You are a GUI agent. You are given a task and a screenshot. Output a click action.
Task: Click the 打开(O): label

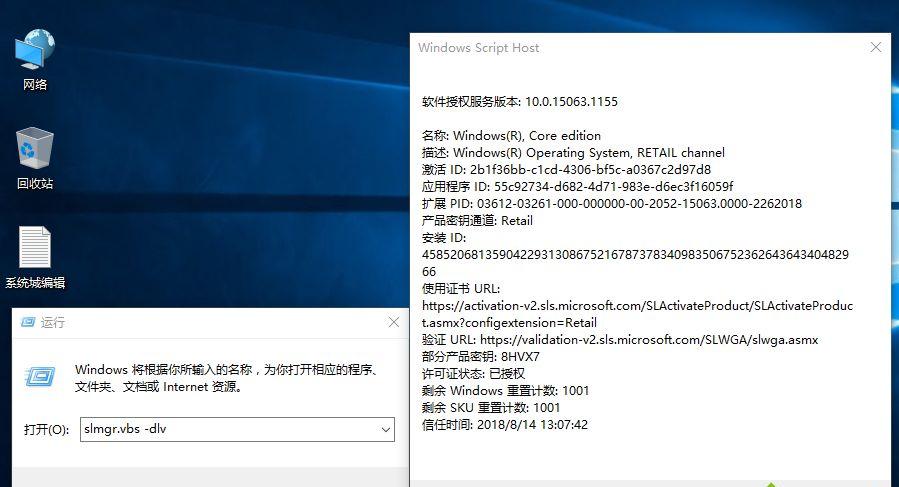46,430
